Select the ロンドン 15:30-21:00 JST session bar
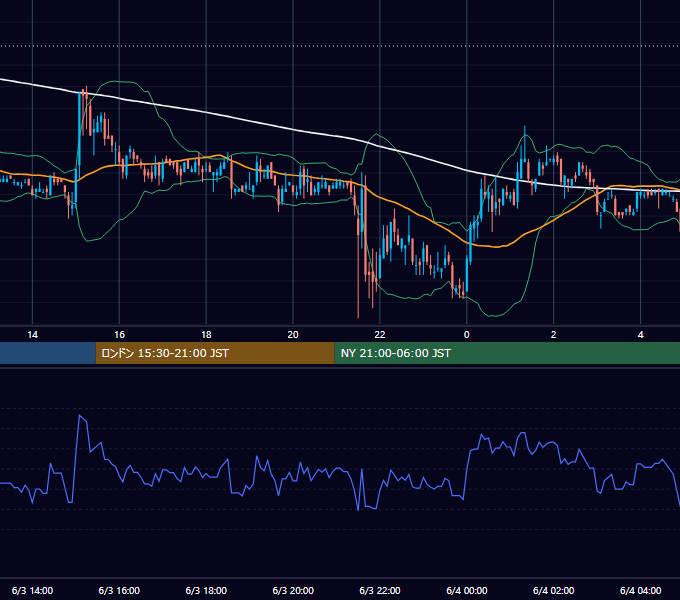This screenshot has width=680, height=600. 215,353
